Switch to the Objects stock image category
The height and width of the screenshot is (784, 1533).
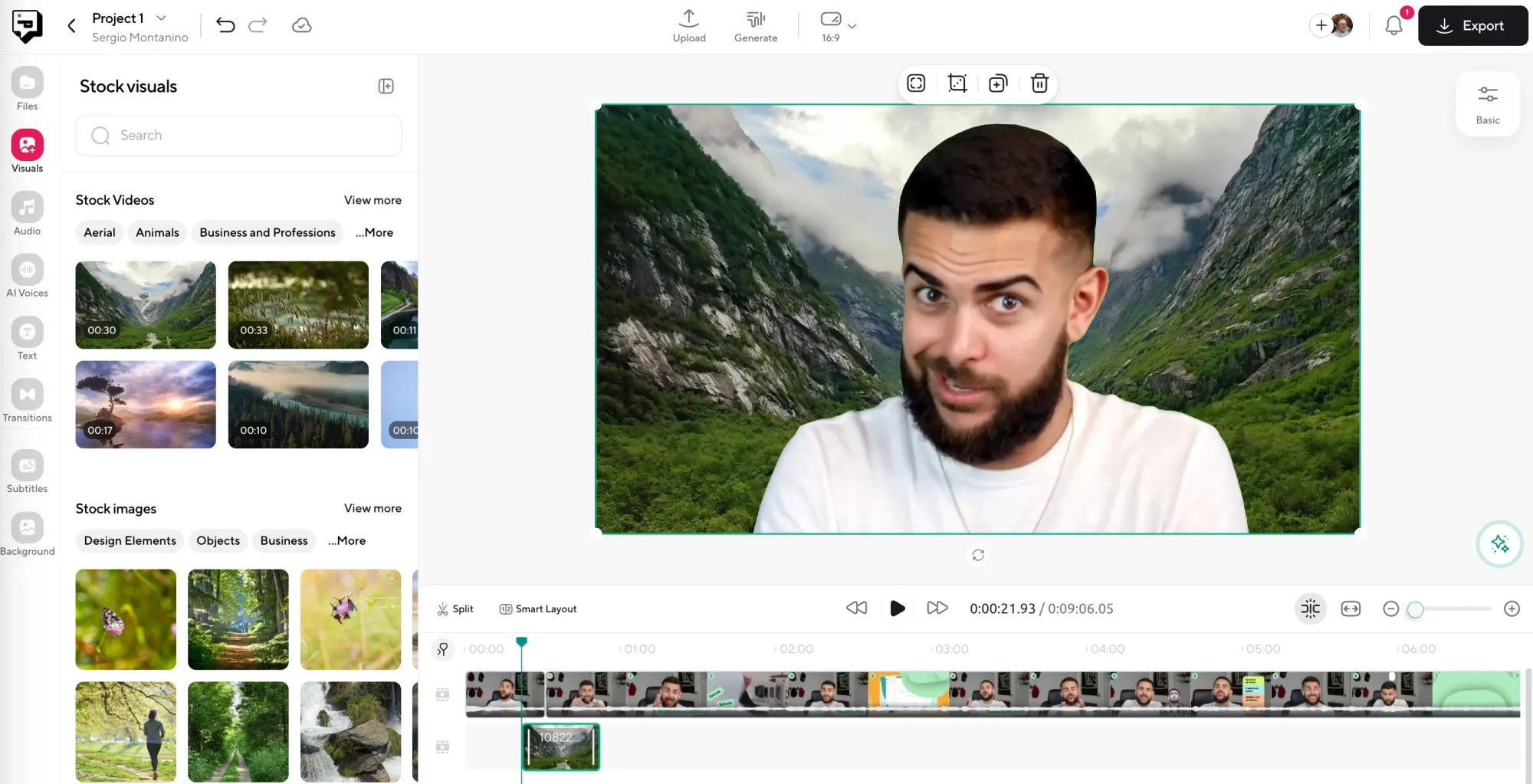(x=218, y=540)
